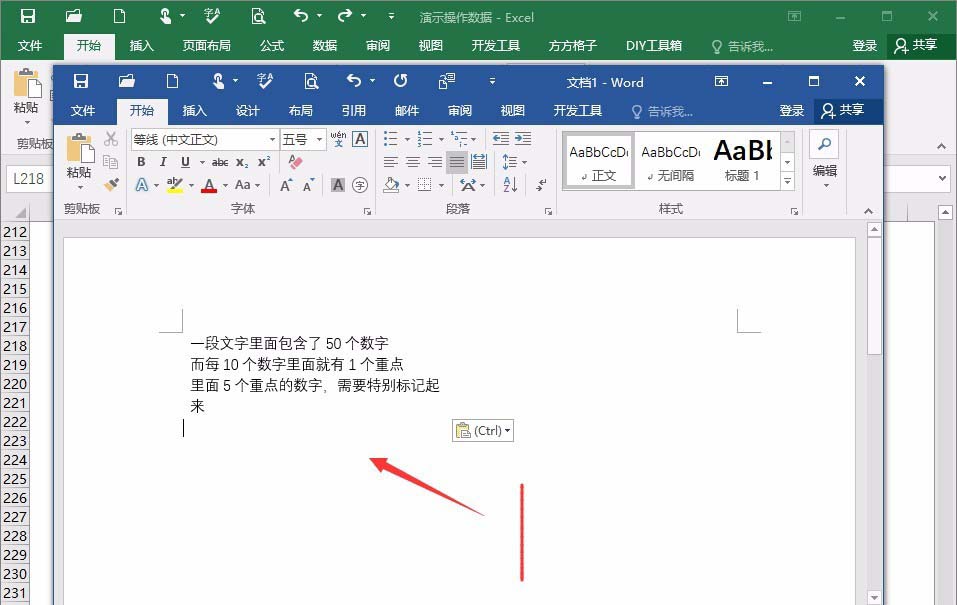Apply distributed alignment icon
Image resolution: width=957 pixels, height=605 pixels.
(x=479, y=162)
